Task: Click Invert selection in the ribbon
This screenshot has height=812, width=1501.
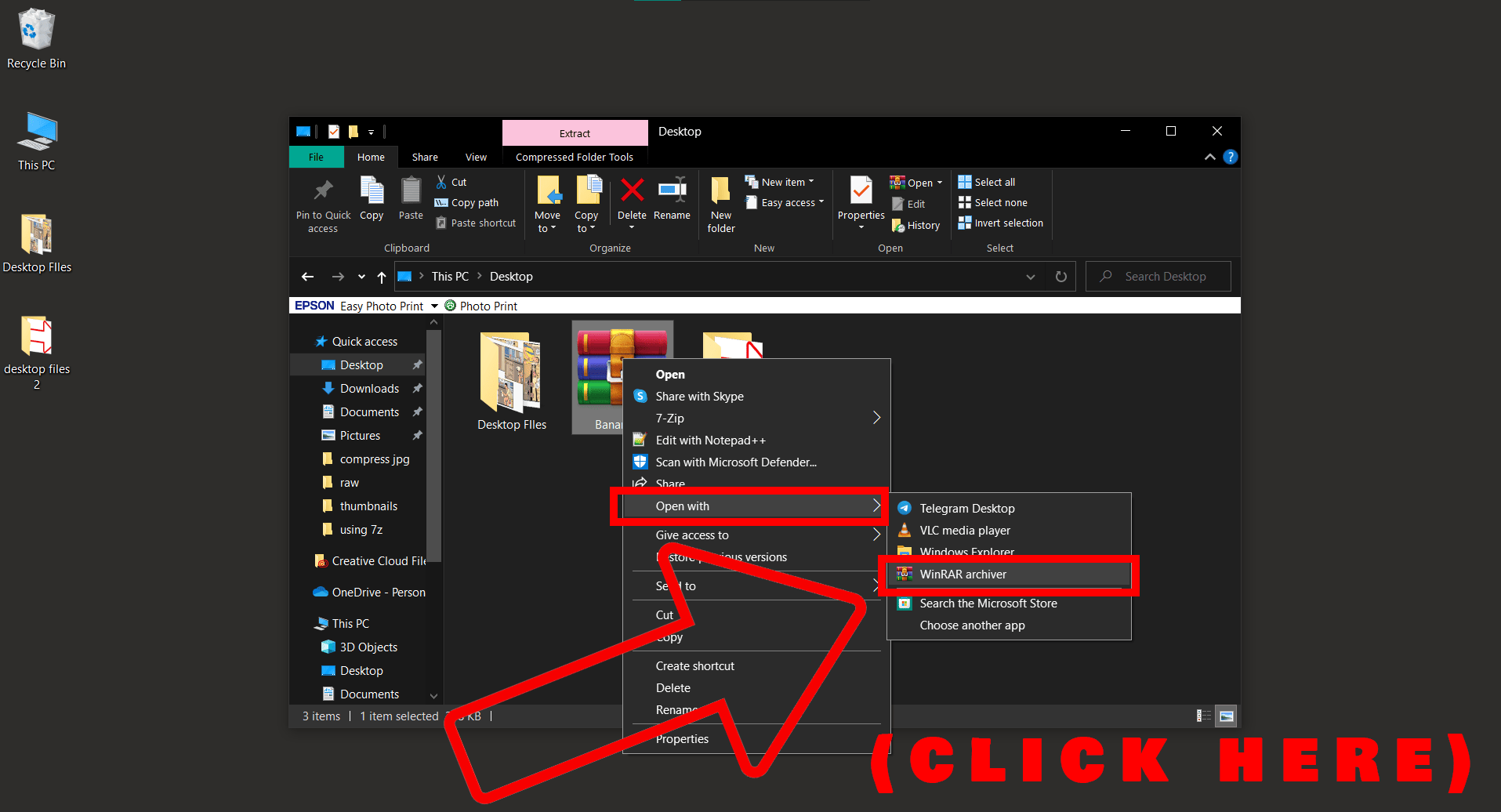Action: [1001, 223]
